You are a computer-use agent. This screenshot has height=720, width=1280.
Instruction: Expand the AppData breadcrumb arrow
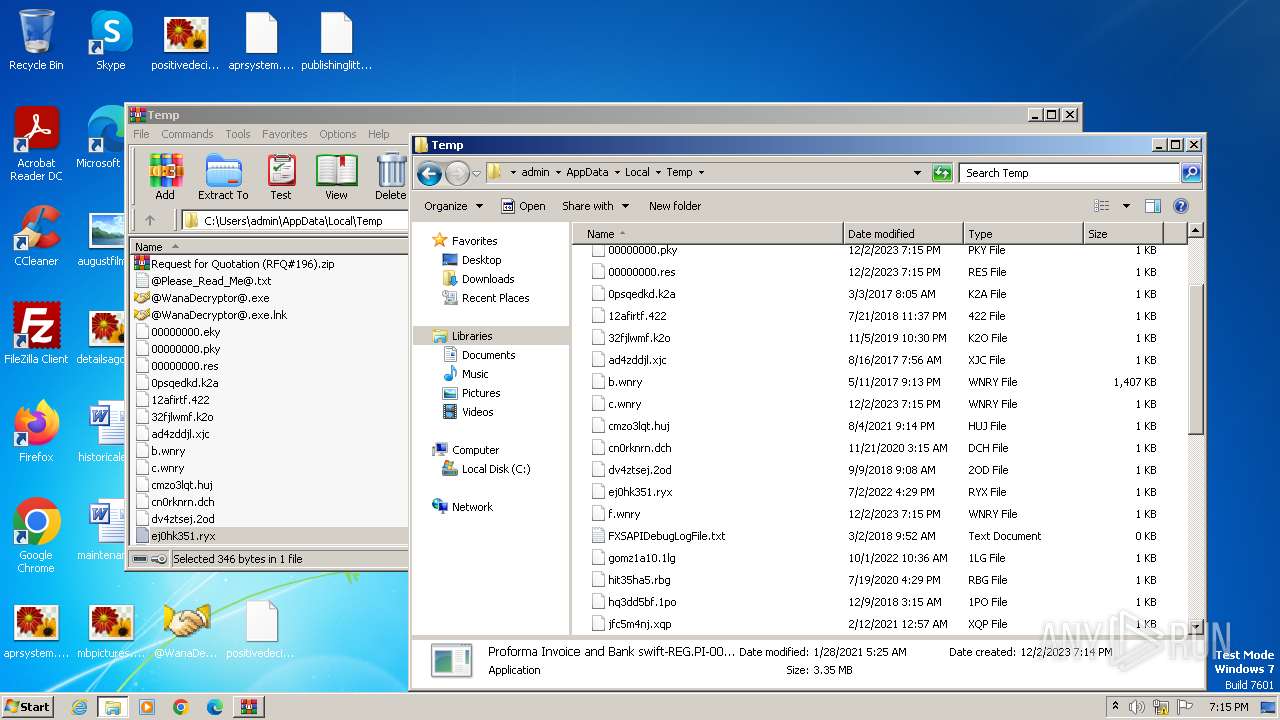(x=617, y=173)
